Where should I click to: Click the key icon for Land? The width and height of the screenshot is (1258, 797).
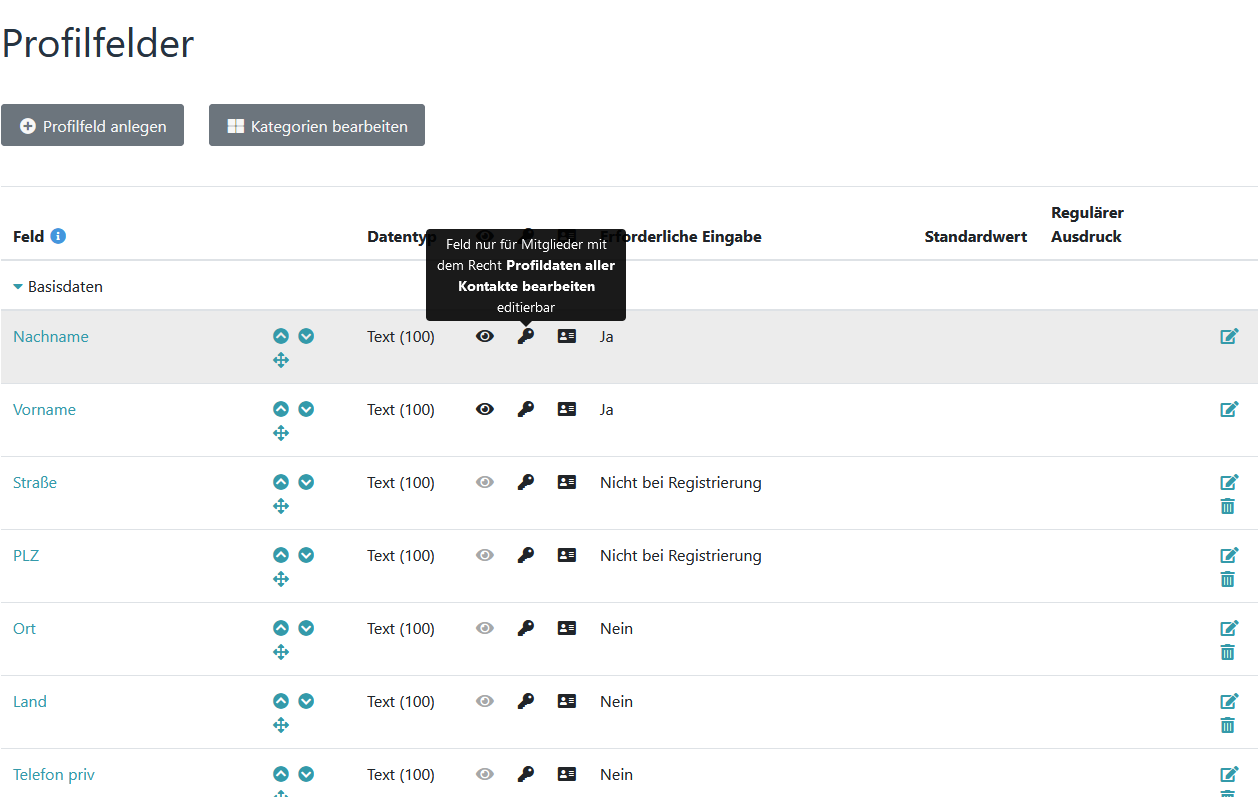pyautogui.click(x=526, y=701)
